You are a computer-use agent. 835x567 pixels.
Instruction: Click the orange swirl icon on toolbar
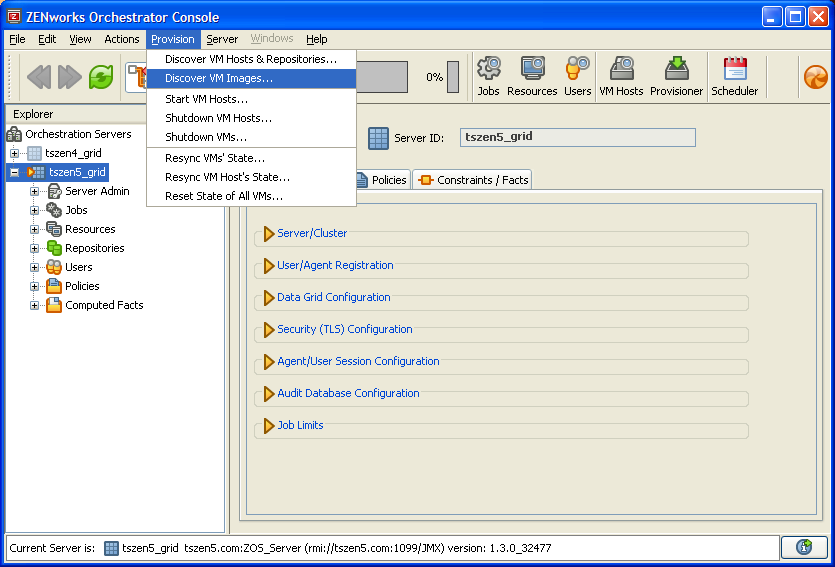[816, 77]
